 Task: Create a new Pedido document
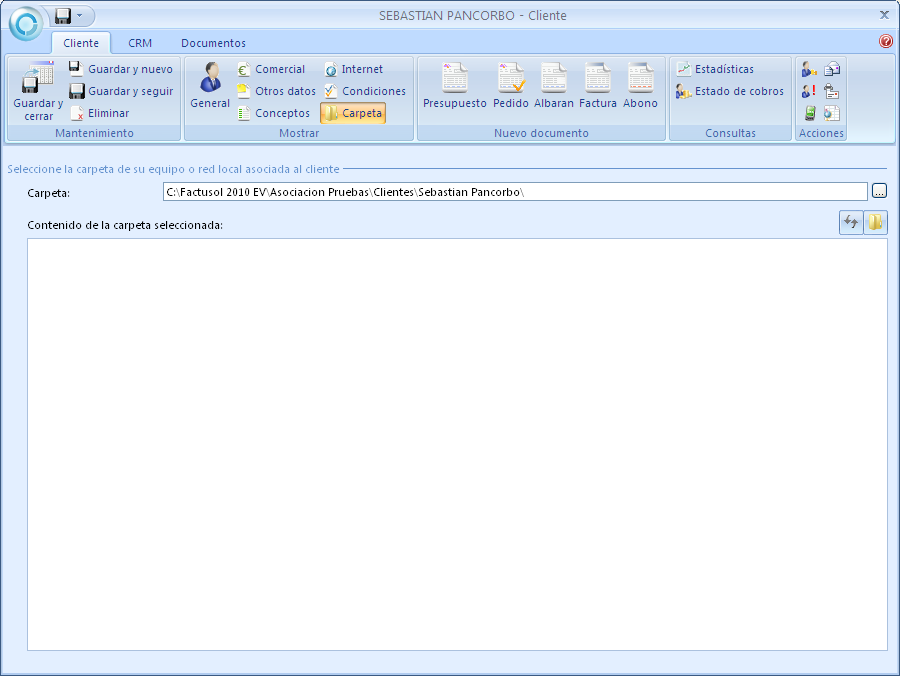tap(510, 86)
